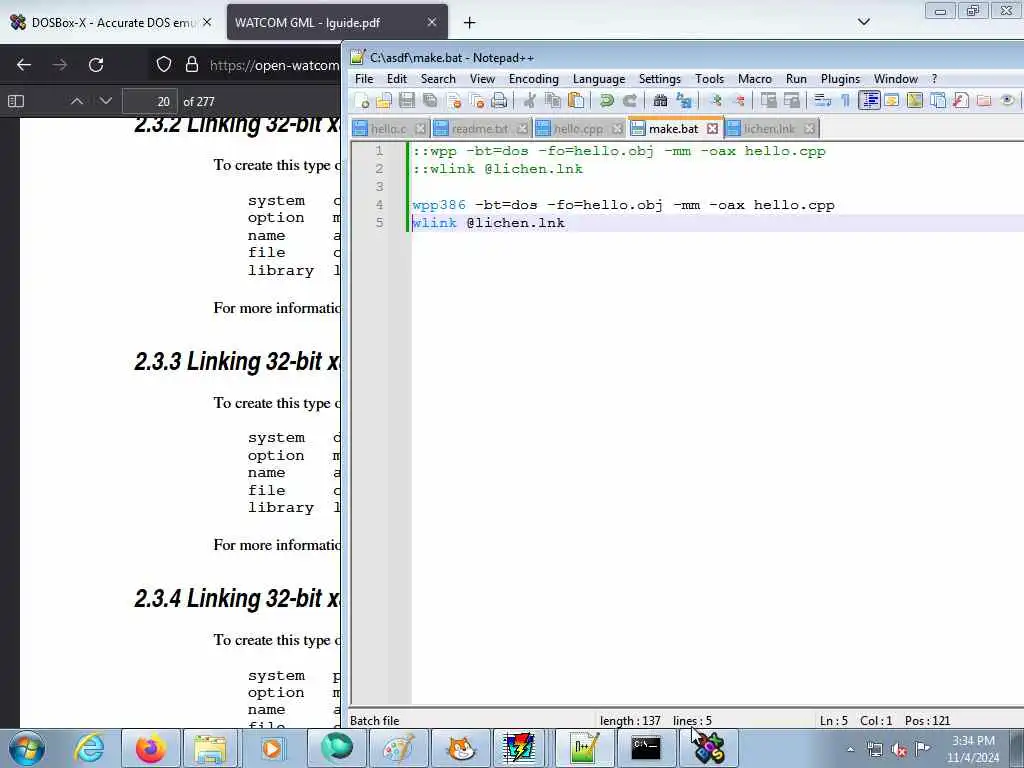This screenshot has width=1024, height=768.
Task: Go back in the browser
Action: point(24,65)
